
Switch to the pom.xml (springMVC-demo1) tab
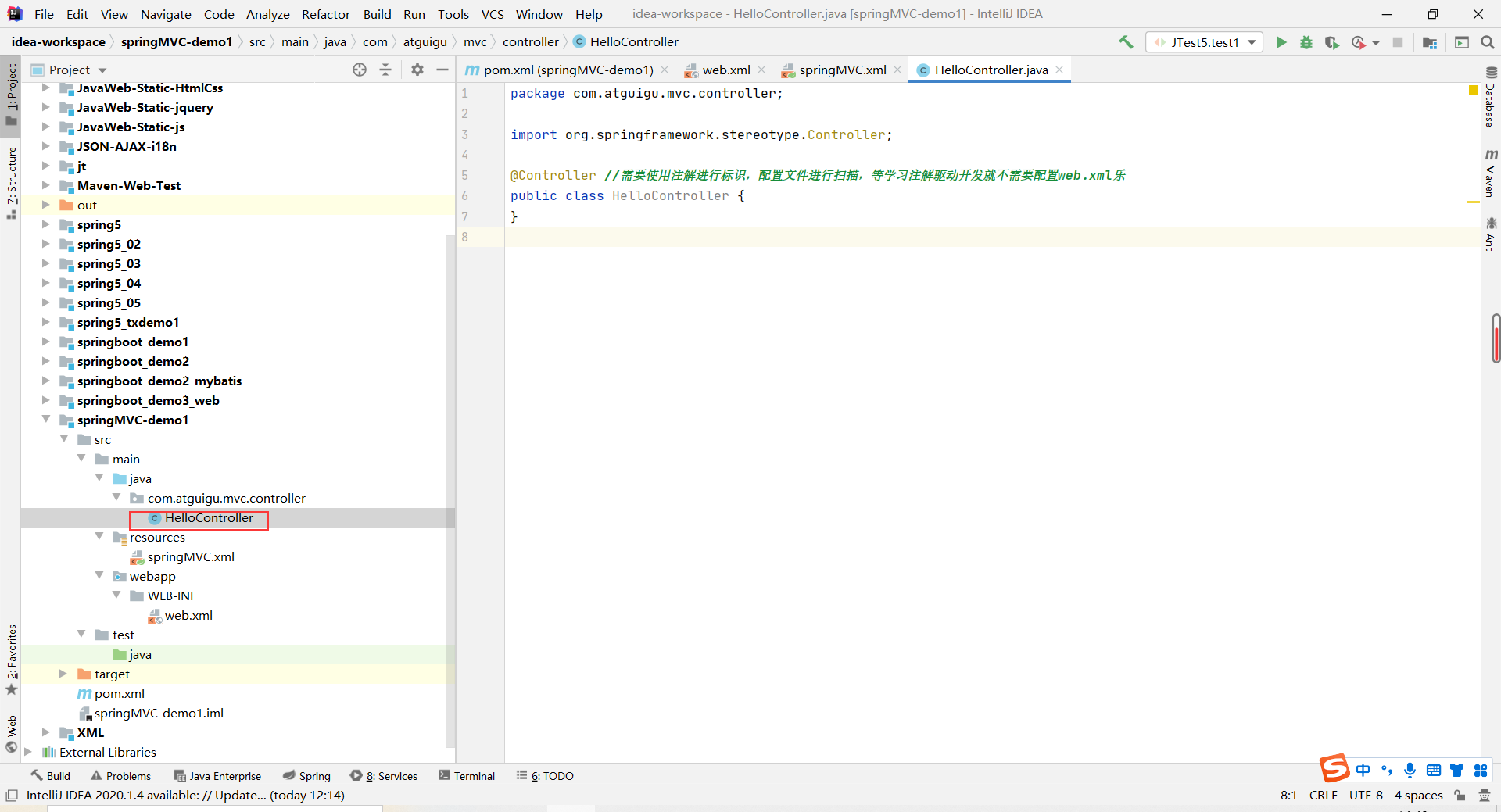tap(568, 70)
